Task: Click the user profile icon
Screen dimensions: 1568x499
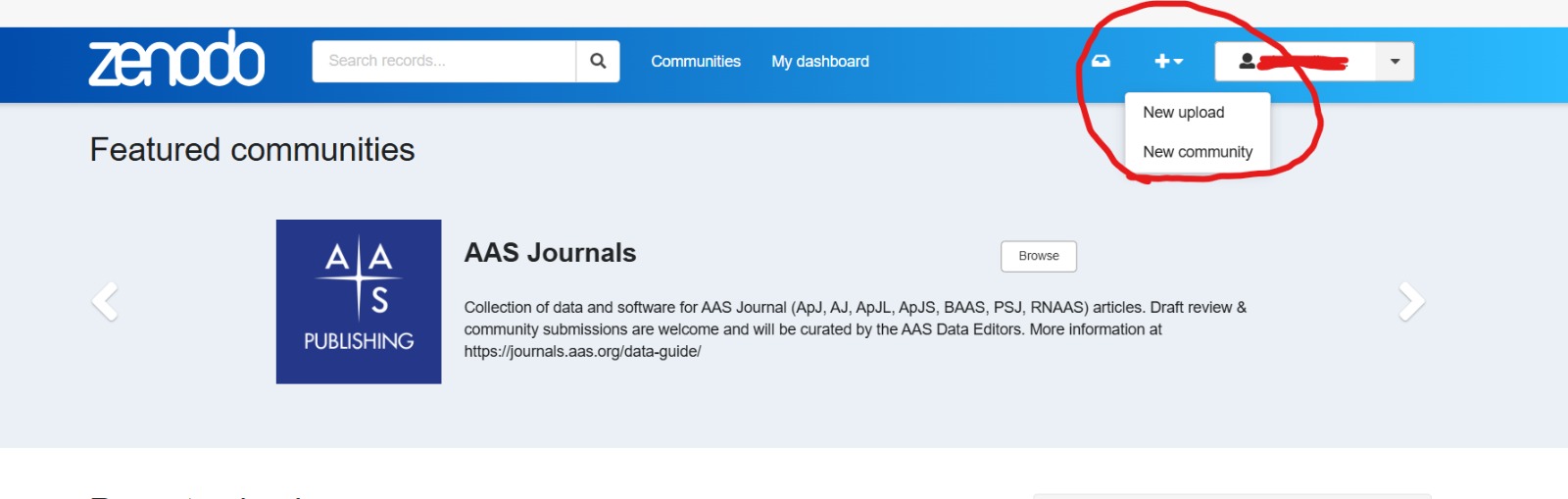Action: pos(1247,61)
